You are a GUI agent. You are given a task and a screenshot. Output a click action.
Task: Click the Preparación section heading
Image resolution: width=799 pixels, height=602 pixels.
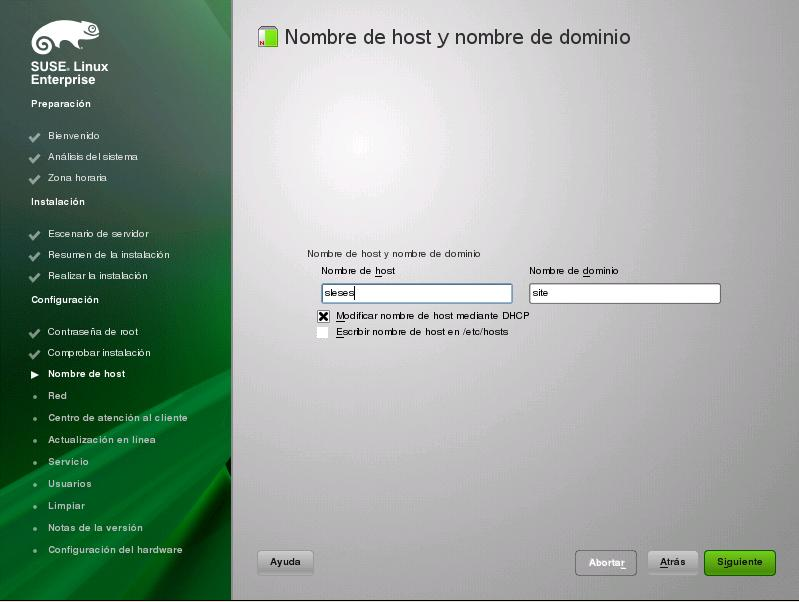click(61, 104)
